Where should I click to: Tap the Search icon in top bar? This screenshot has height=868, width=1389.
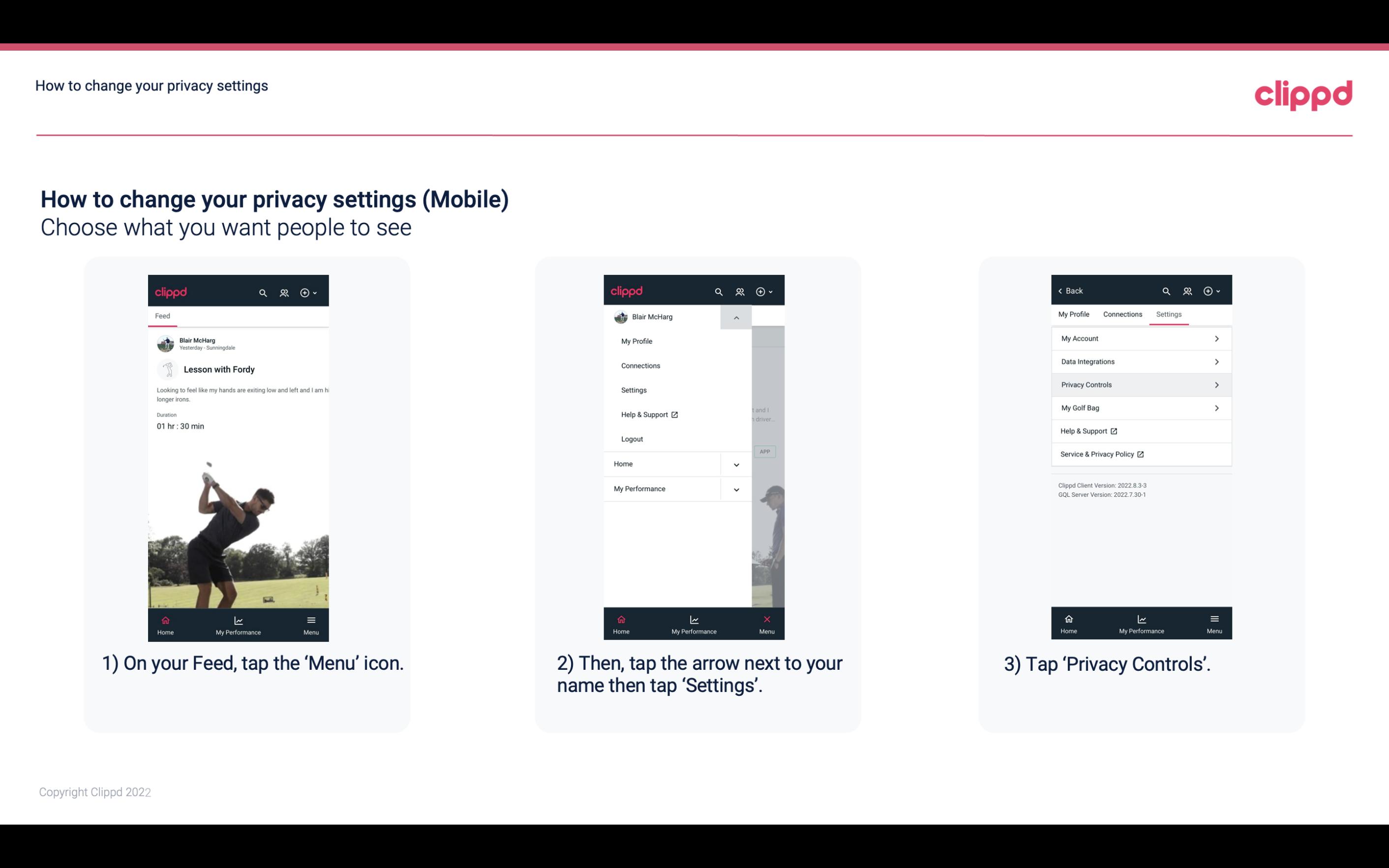coord(262,291)
